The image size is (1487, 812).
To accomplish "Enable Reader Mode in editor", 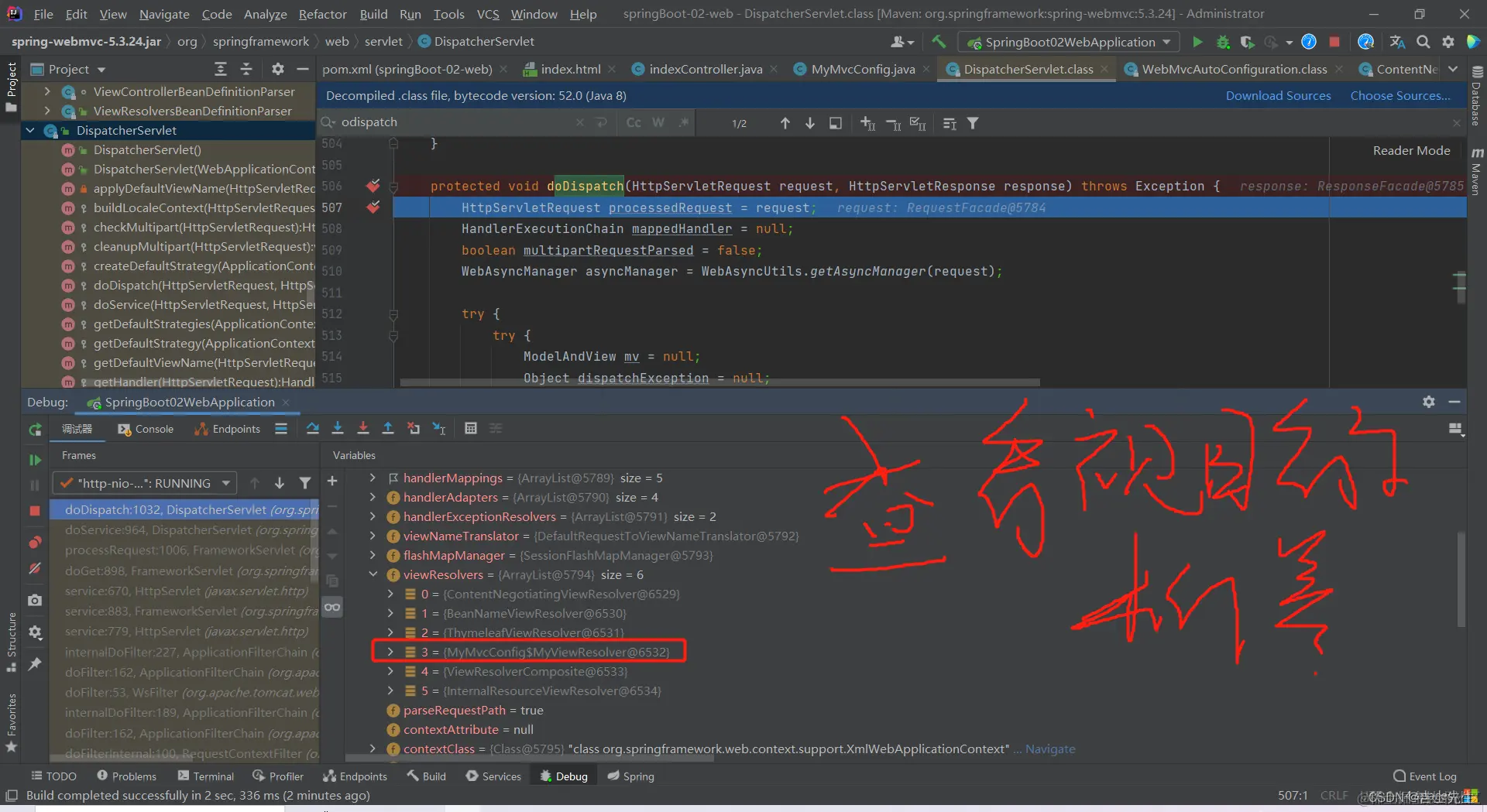I will point(1411,151).
